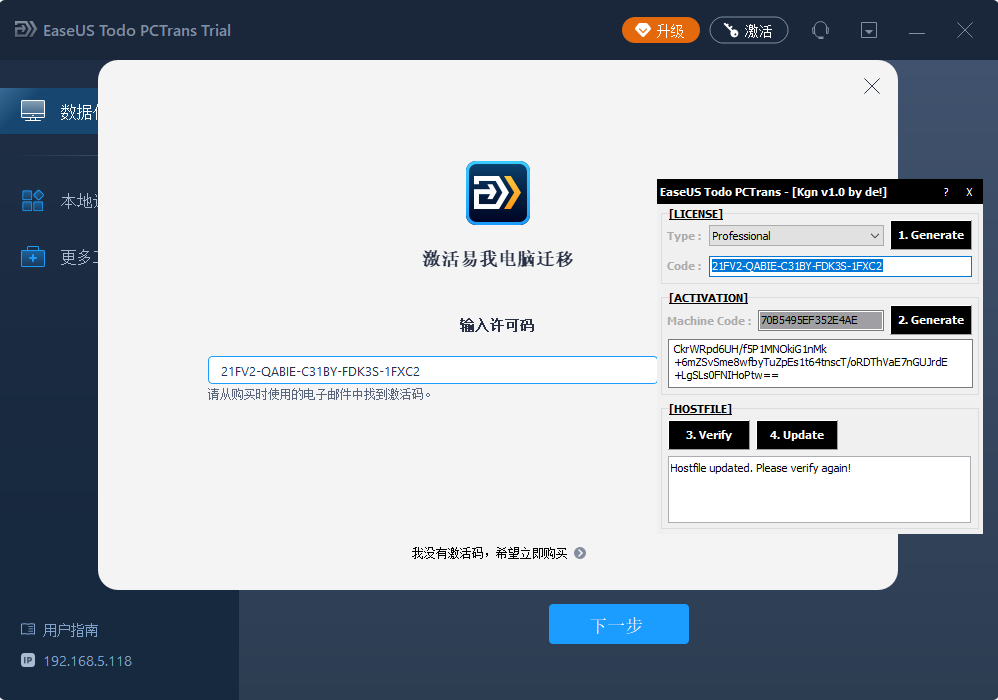Expand the Type dropdown showing Professional
The height and width of the screenshot is (700, 998).
coord(796,236)
